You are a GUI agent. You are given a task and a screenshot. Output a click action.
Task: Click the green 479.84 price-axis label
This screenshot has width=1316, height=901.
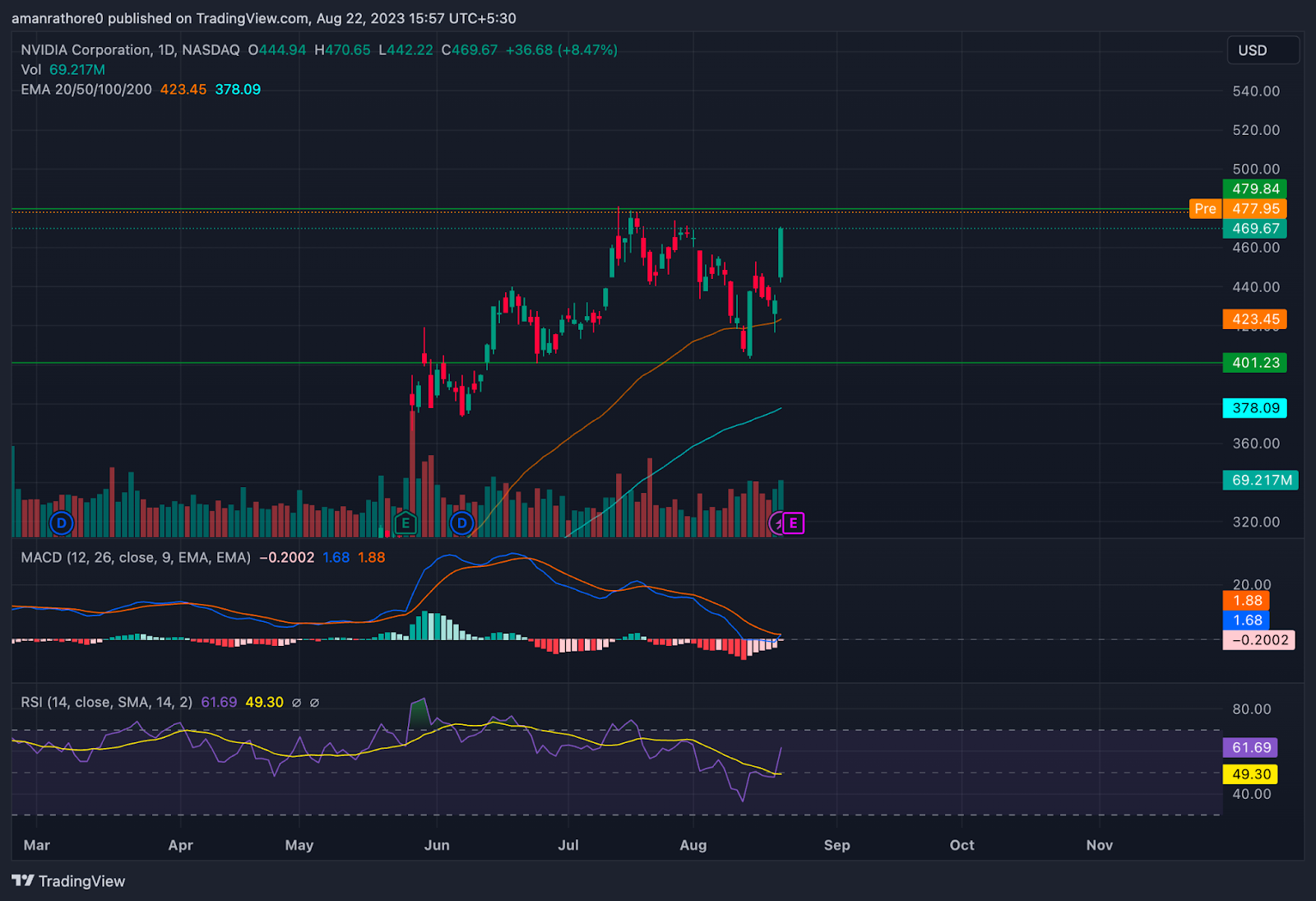(1255, 189)
